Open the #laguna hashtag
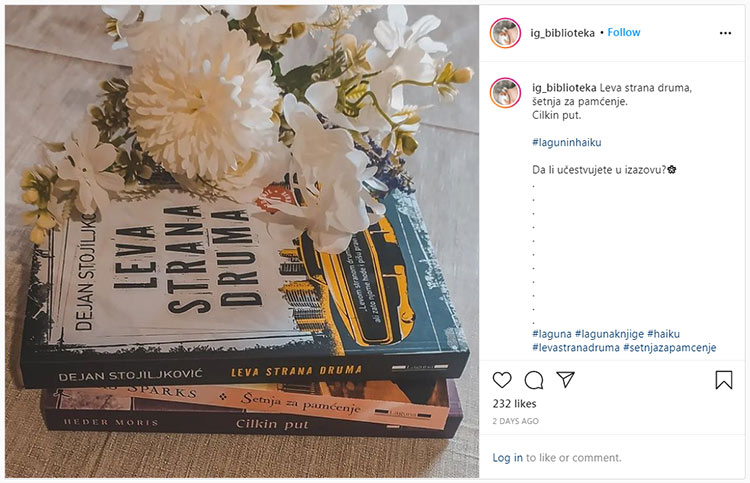 [552, 334]
